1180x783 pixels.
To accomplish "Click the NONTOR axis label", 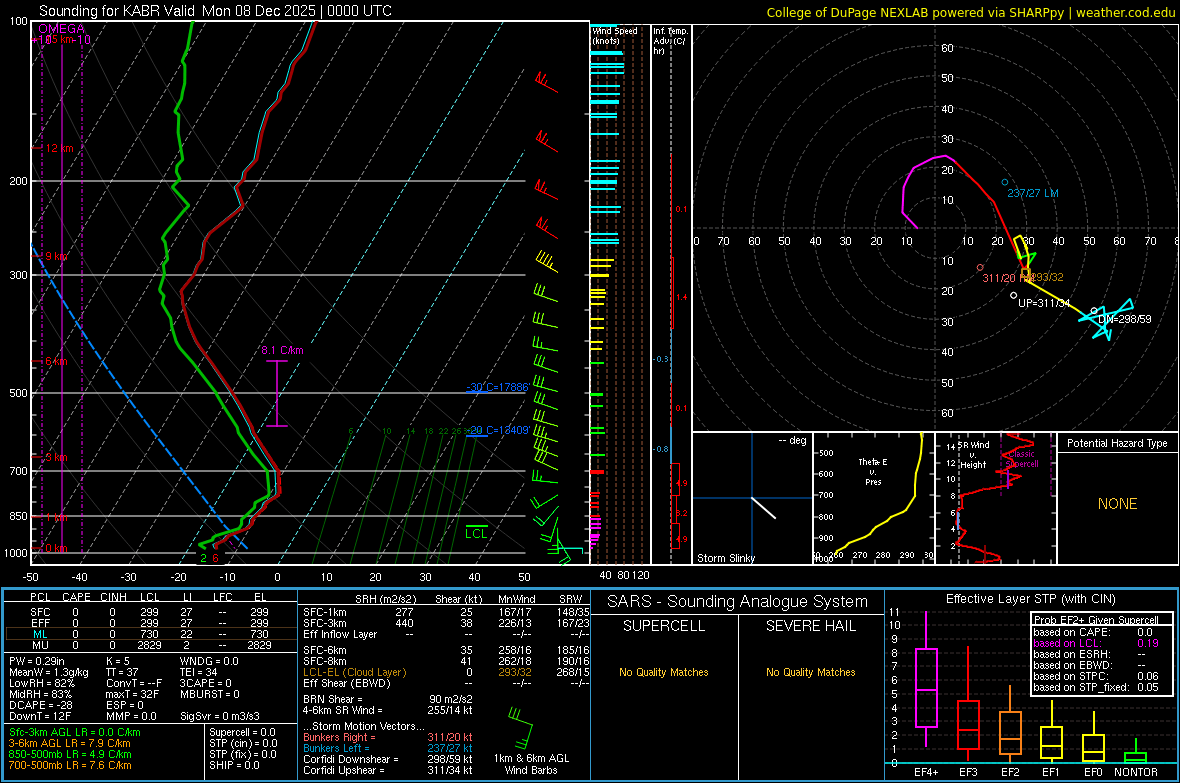I will [1136, 772].
